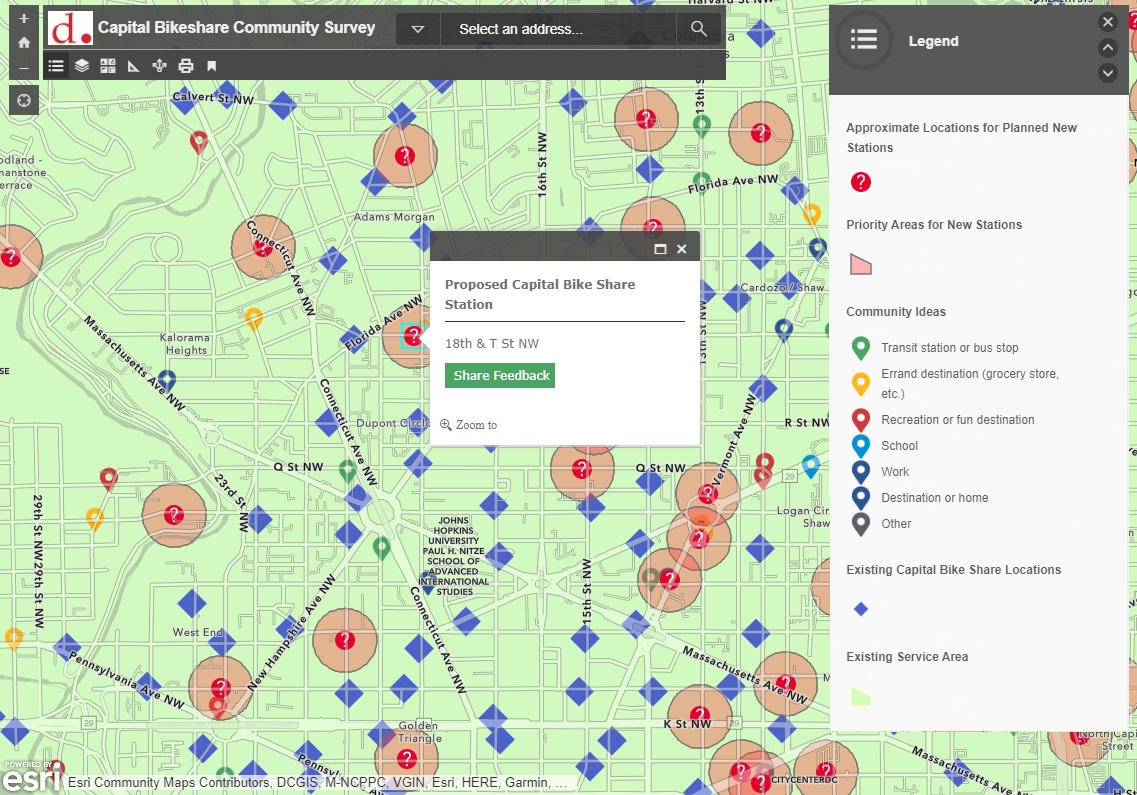
Task: Click the Legend panel list icon
Action: [x=862, y=40]
